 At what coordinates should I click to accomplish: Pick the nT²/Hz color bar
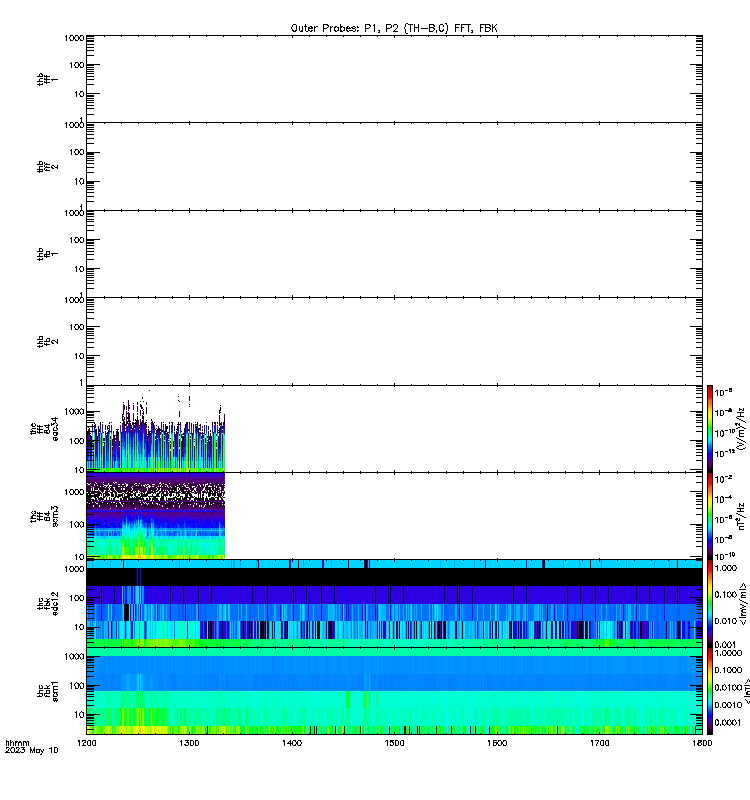[710, 516]
